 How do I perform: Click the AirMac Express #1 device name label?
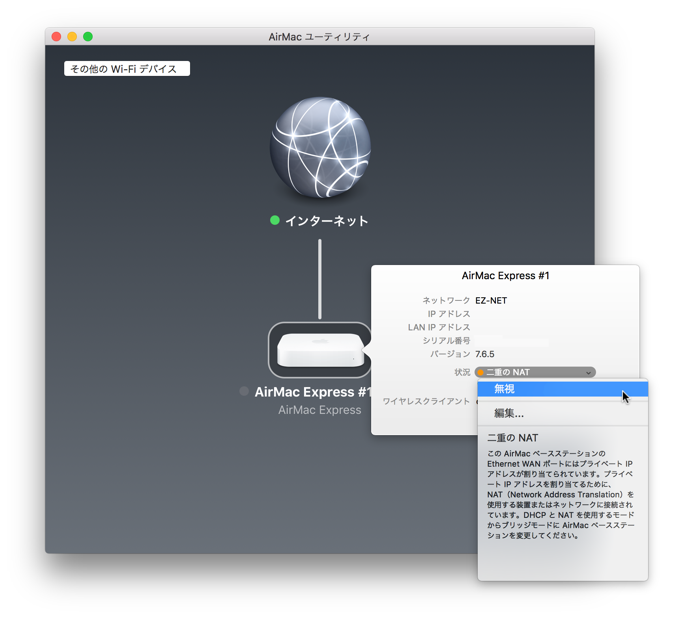[x=313, y=392]
